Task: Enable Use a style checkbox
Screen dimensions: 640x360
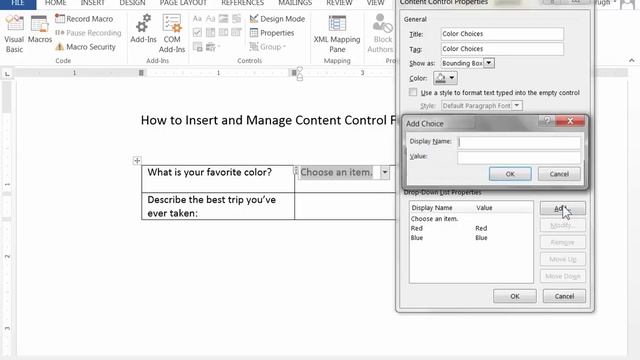Action: pyautogui.click(x=413, y=92)
